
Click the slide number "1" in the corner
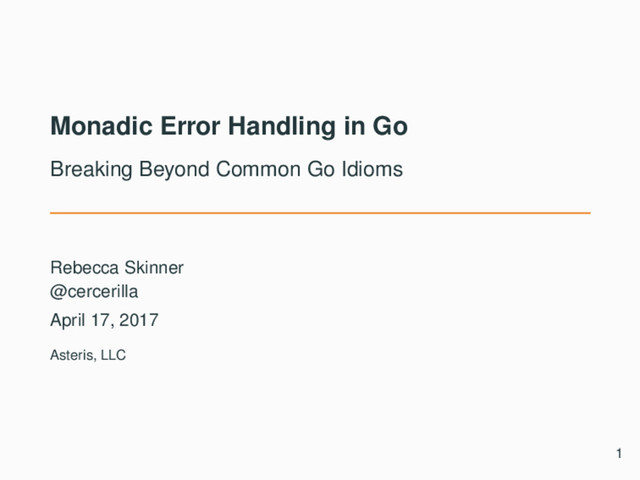(x=620, y=457)
